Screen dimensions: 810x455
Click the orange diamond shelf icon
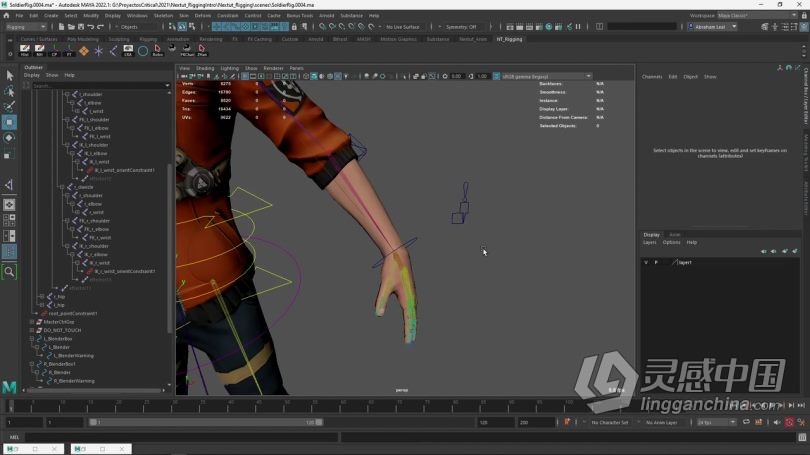click(x=84, y=51)
